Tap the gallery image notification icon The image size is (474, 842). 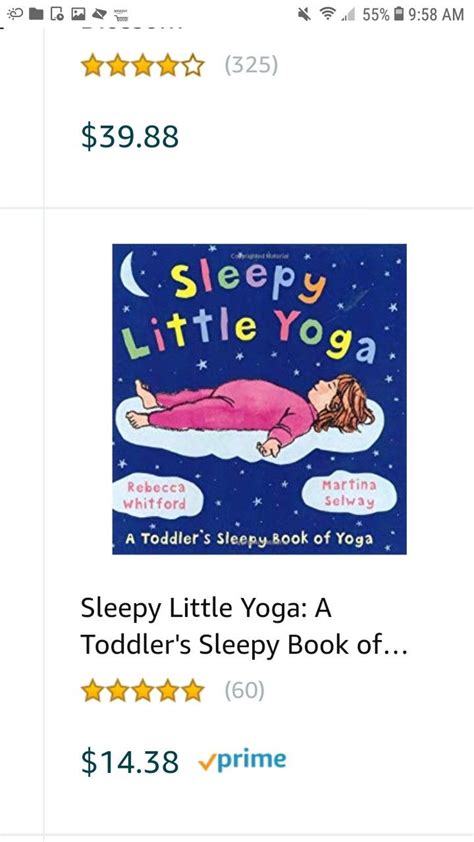[78, 13]
